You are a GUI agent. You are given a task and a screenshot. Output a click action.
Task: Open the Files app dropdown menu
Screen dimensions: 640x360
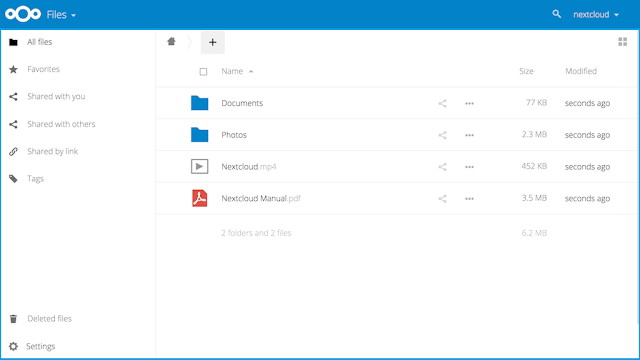[61, 15]
